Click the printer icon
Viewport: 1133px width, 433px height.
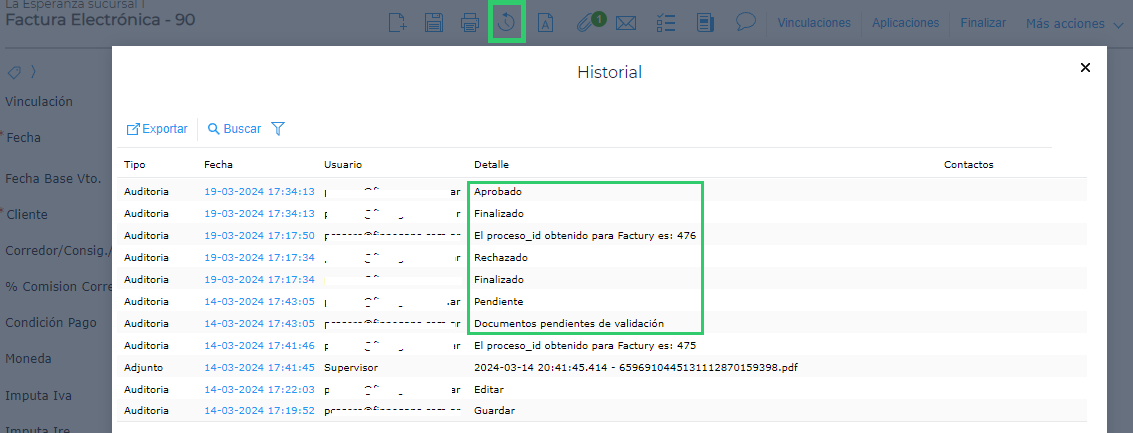[470, 23]
